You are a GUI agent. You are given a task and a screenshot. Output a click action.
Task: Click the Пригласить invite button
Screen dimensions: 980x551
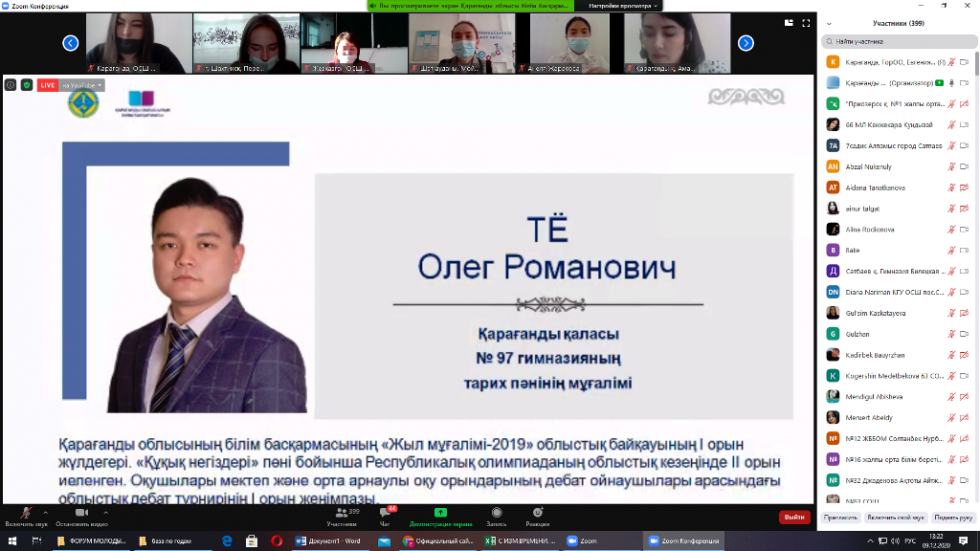coord(840,517)
